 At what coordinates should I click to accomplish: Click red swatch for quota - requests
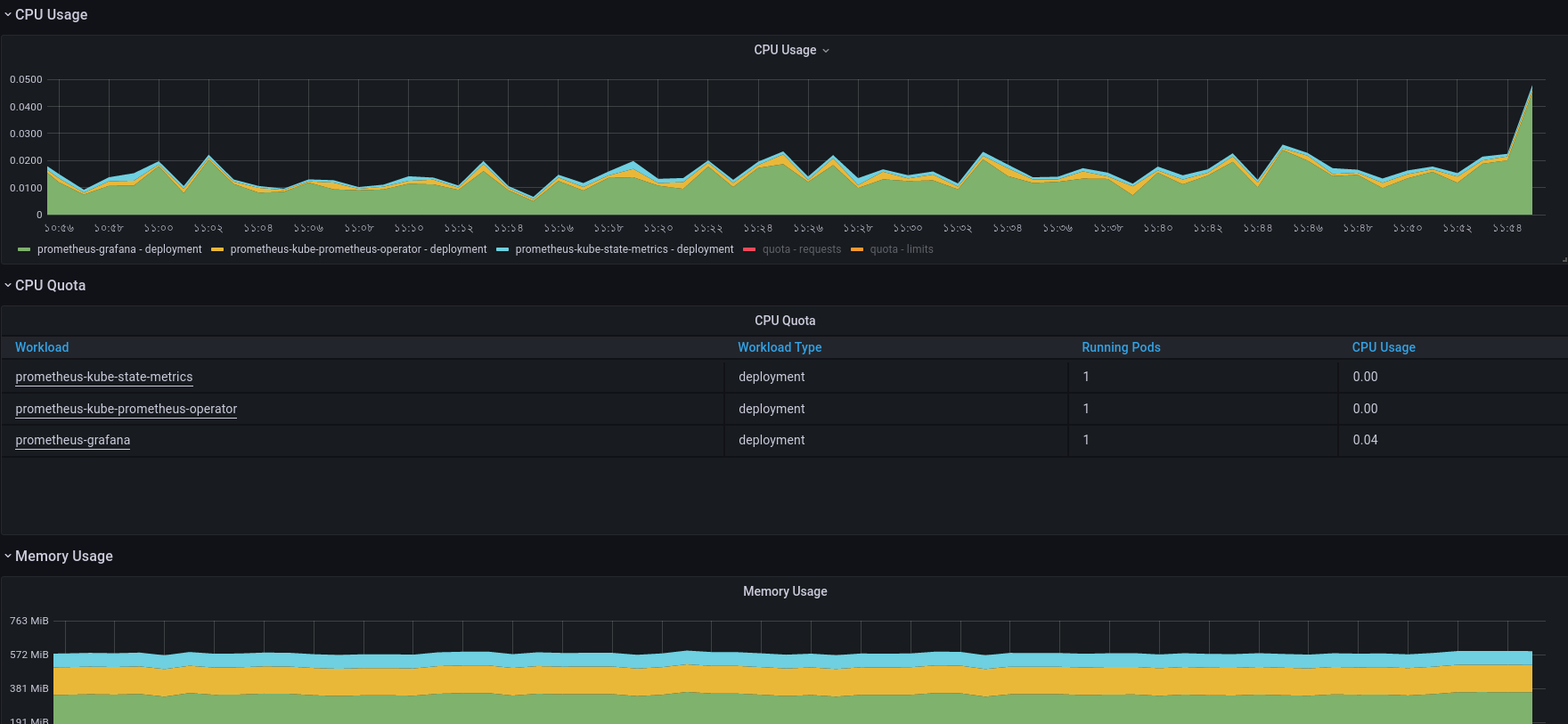tap(749, 249)
